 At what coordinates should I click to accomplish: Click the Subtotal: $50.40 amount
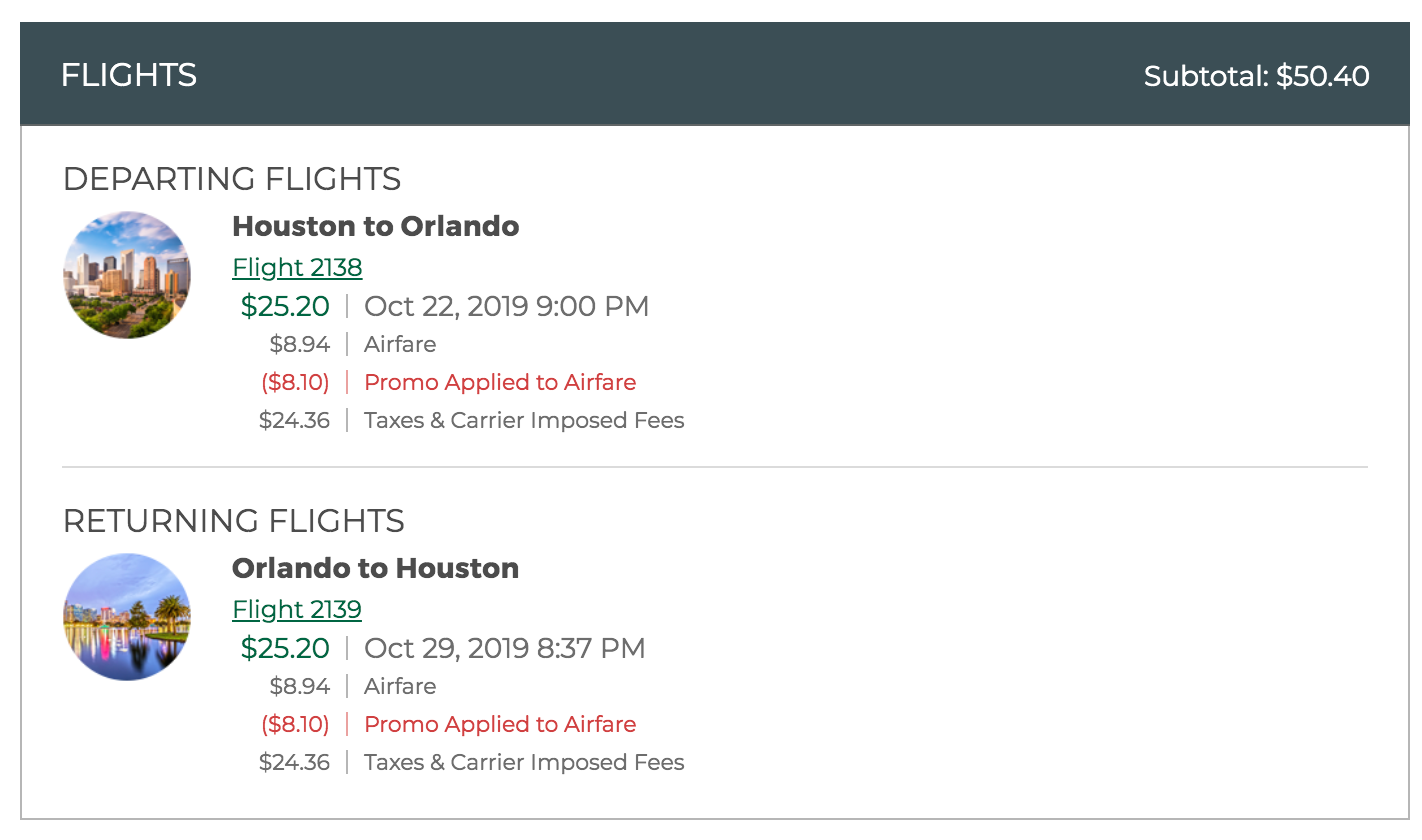(x=1257, y=76)
